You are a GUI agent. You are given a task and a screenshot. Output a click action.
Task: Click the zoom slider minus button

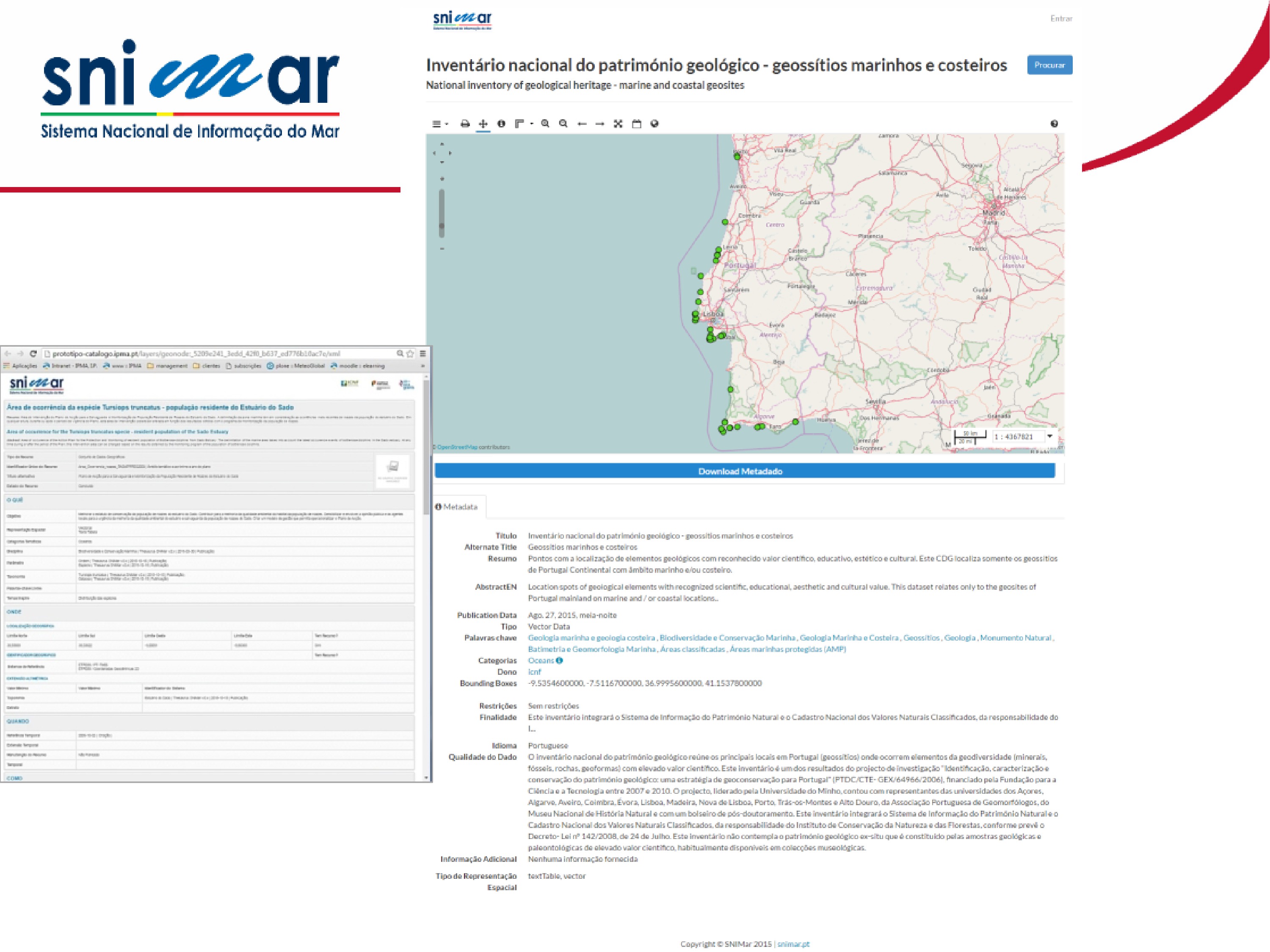coord(442,248)
